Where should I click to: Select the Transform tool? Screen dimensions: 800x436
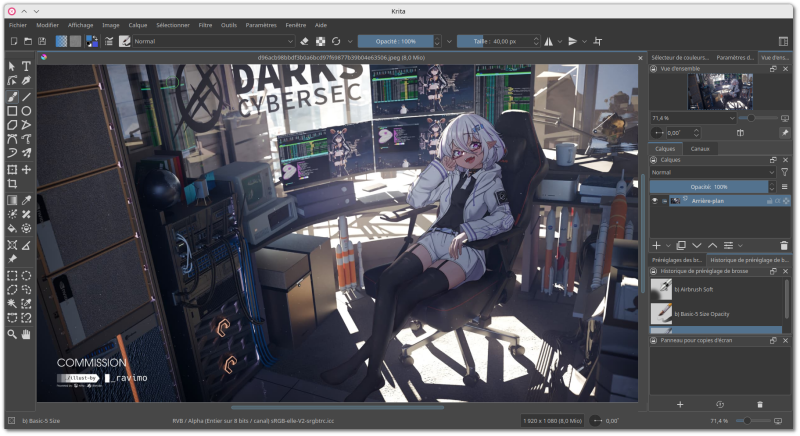click(12, 169)
